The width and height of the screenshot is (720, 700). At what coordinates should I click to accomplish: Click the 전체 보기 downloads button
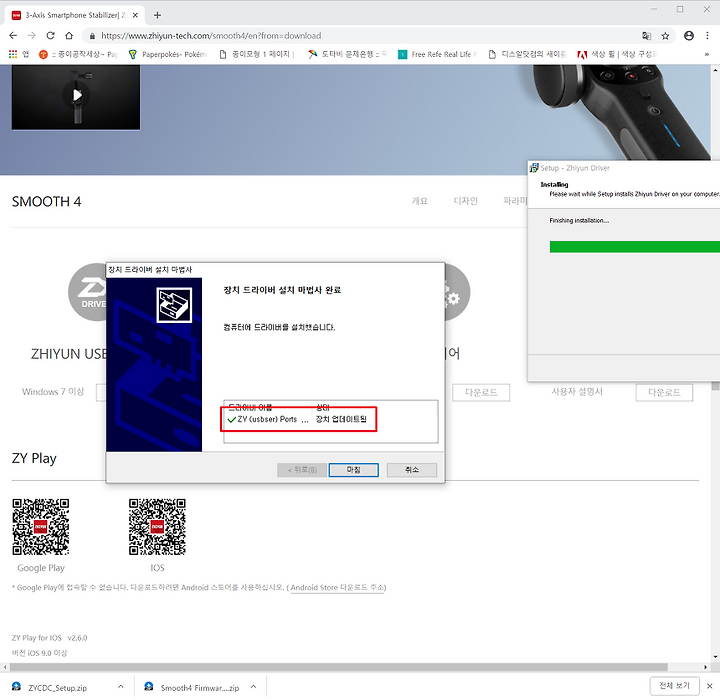(675, 686)
